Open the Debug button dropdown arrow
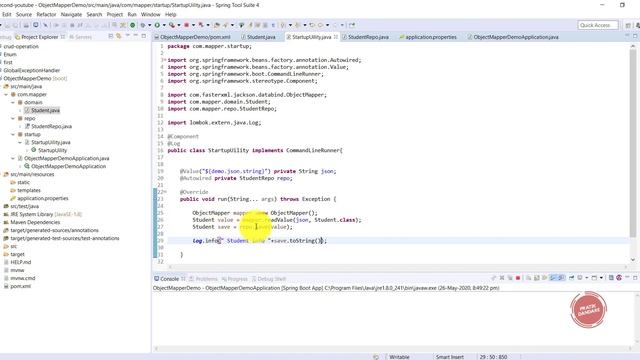This screenshot has width=640, height=360. click(150, 25)
